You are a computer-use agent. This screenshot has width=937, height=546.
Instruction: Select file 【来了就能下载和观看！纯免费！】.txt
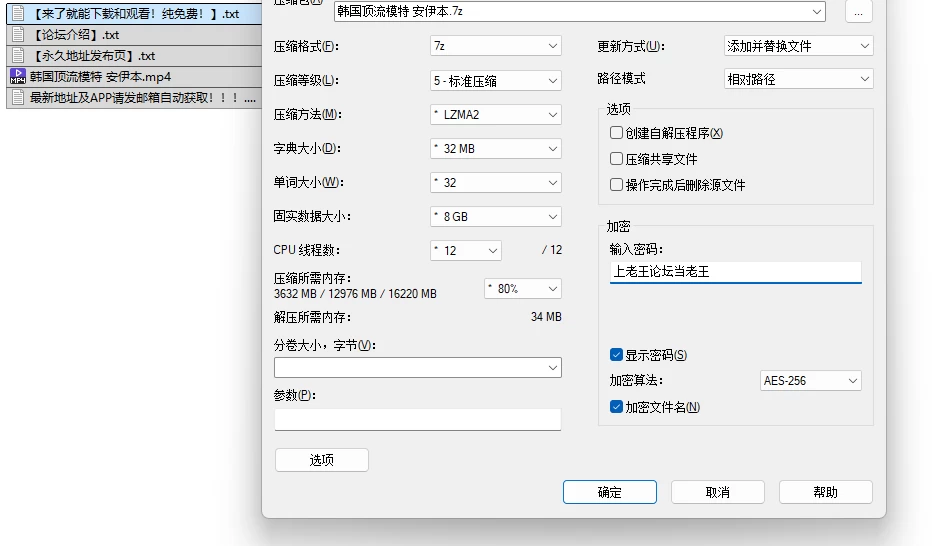click(134, 13)
